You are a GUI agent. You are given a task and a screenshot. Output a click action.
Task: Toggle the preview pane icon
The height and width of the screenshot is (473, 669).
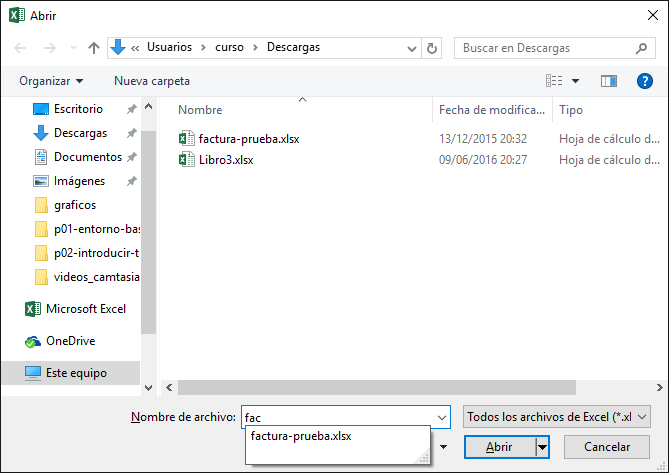coord(609,81)
